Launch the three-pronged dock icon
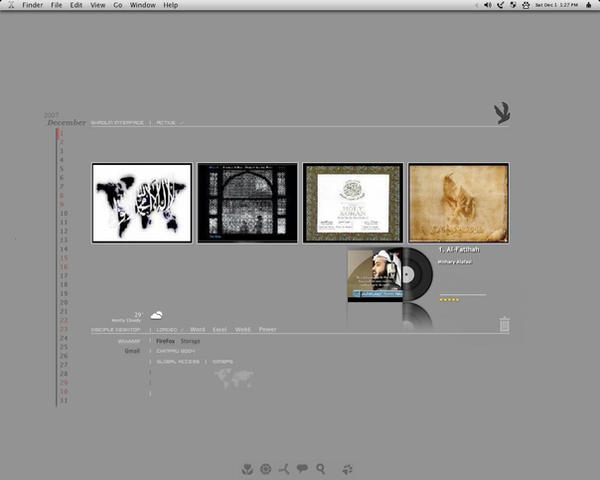This screenshot has height=480, width=600. coord(284,469)
